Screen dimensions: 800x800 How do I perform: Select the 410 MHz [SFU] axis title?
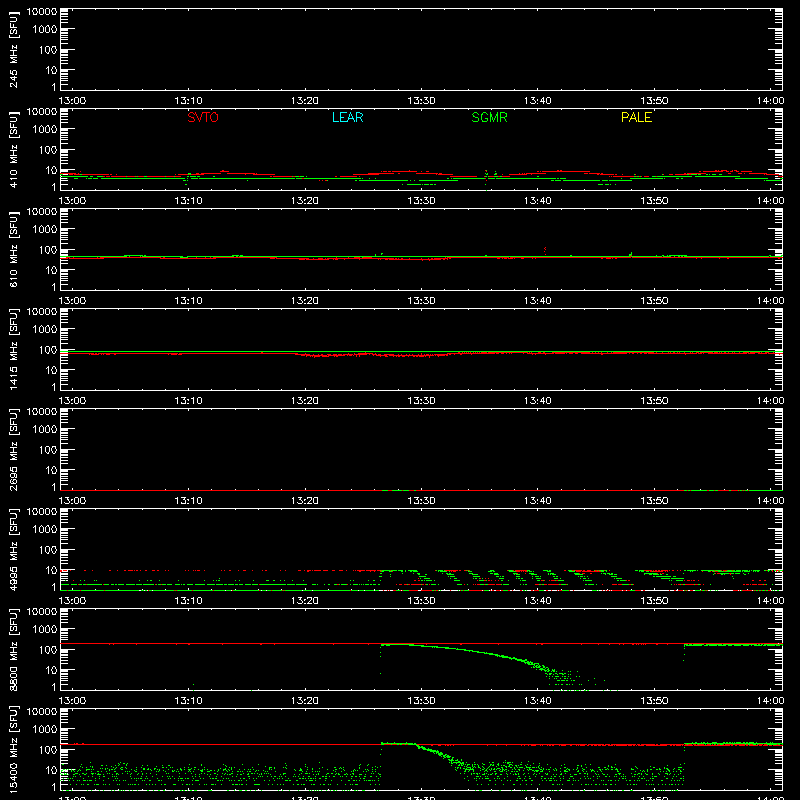pos(13,150)
